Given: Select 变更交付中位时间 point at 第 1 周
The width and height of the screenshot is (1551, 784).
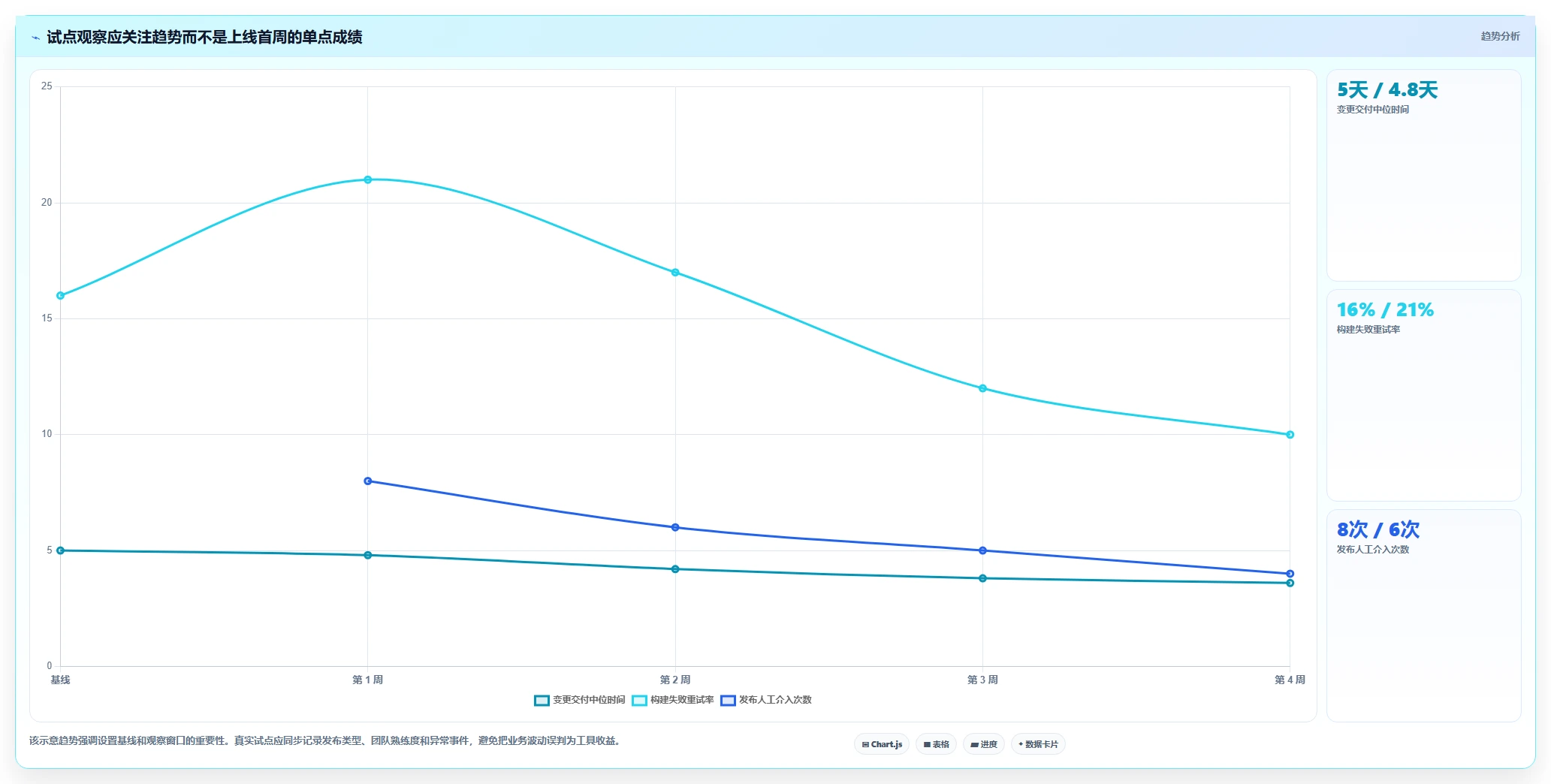Looking at the screenshot, I should [368, 556].
